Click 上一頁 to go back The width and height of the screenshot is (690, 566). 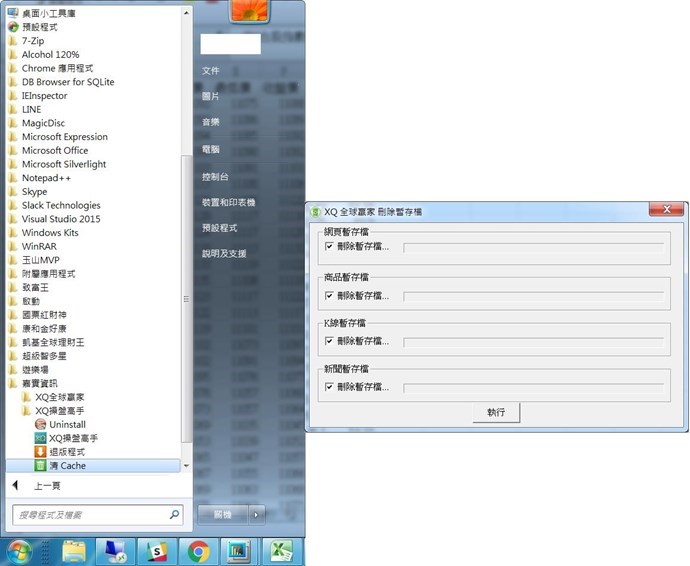(47, 485)
